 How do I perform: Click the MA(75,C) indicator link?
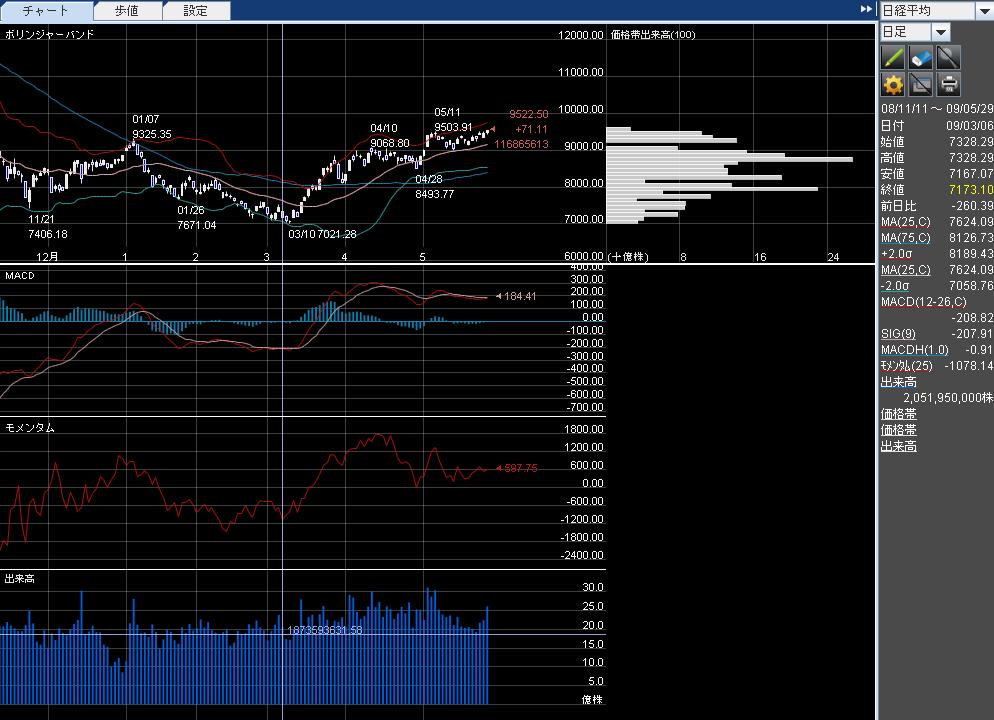tap(905, 238)
